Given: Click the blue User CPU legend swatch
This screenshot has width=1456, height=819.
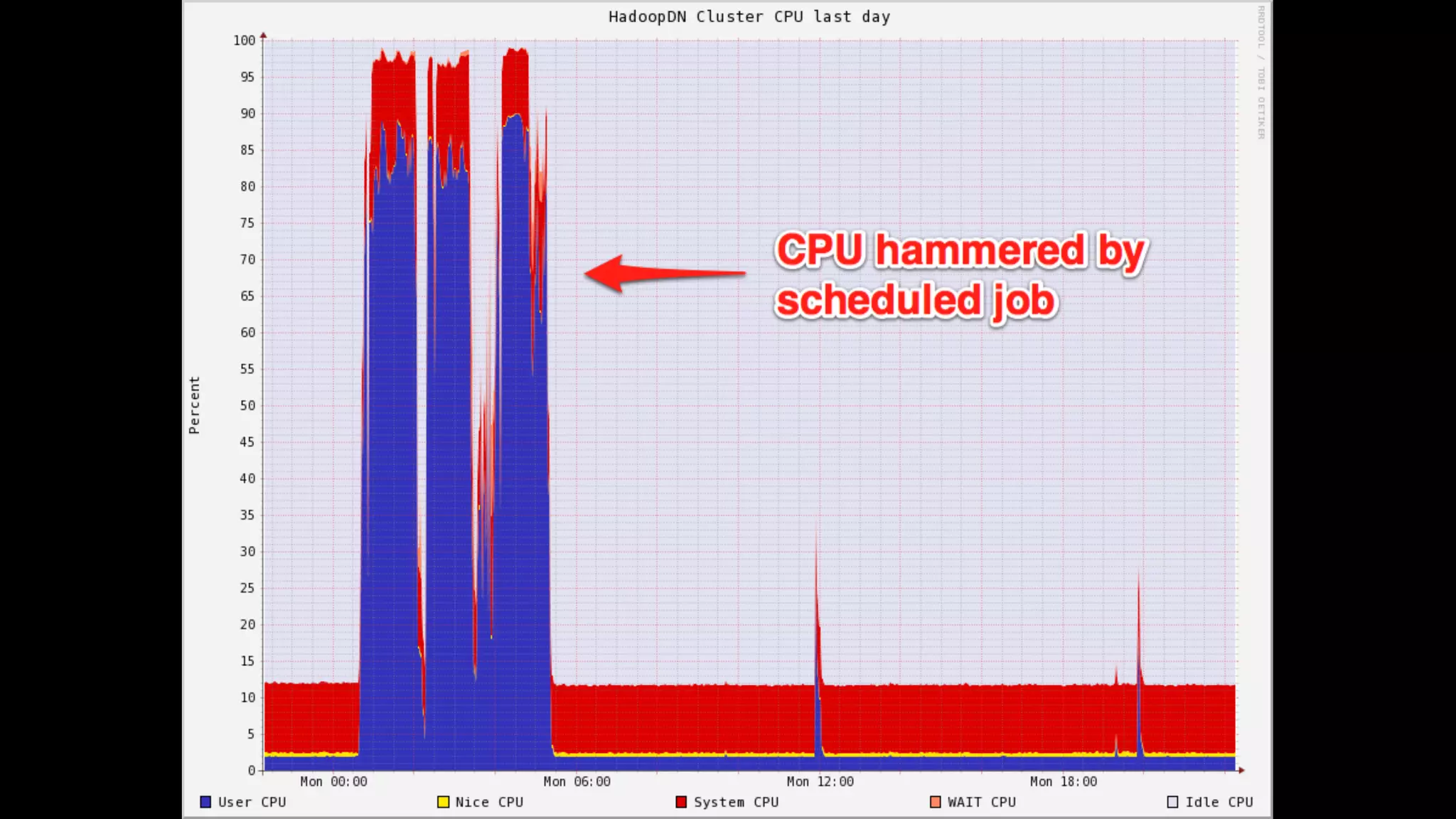Looking at the screenshot, I should pyautogui.click(x=205, y=802).
